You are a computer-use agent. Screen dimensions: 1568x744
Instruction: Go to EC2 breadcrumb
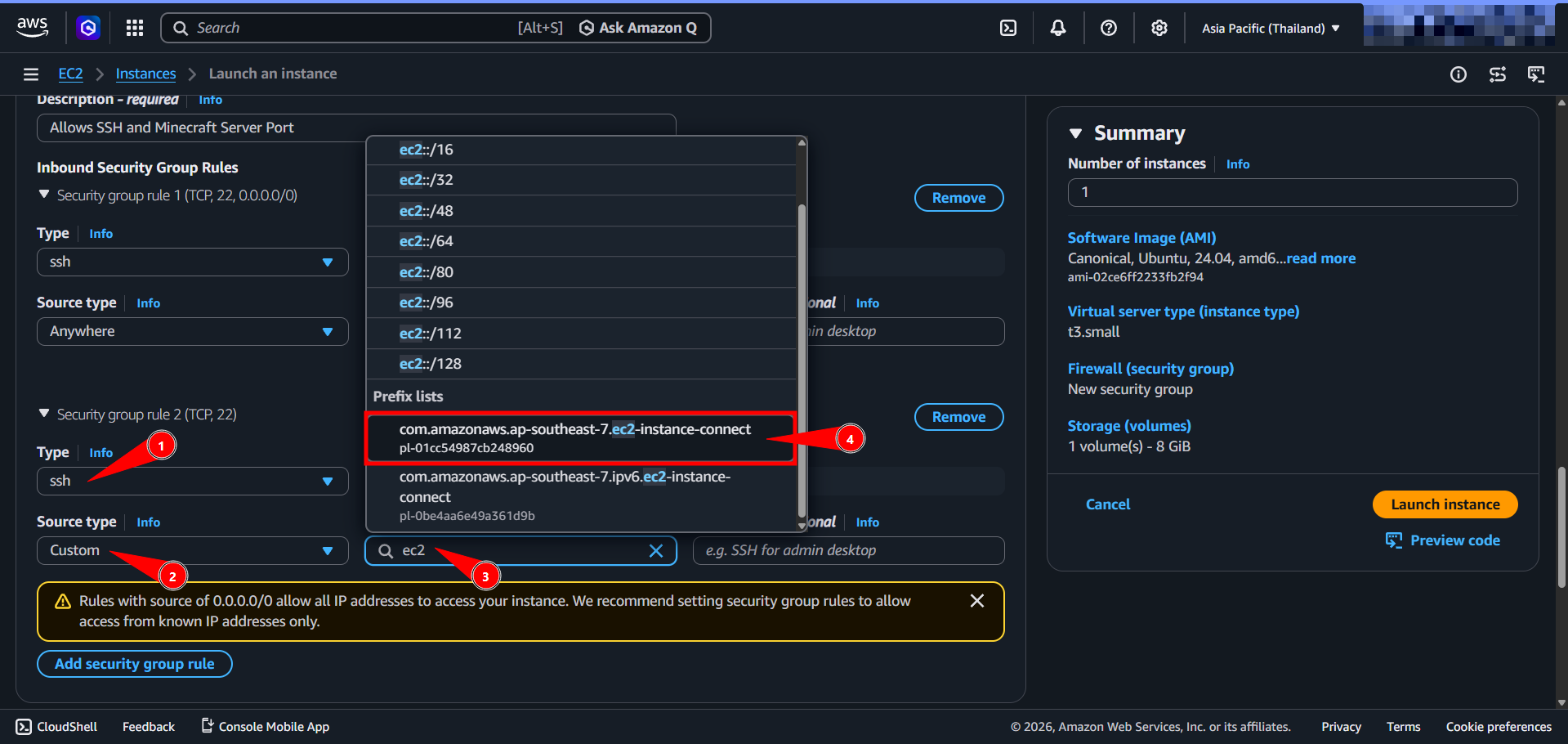pos(70,74)
